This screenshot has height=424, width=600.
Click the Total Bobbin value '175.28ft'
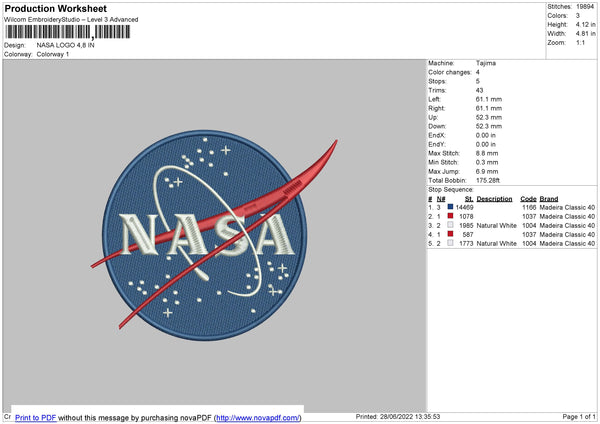488,180
